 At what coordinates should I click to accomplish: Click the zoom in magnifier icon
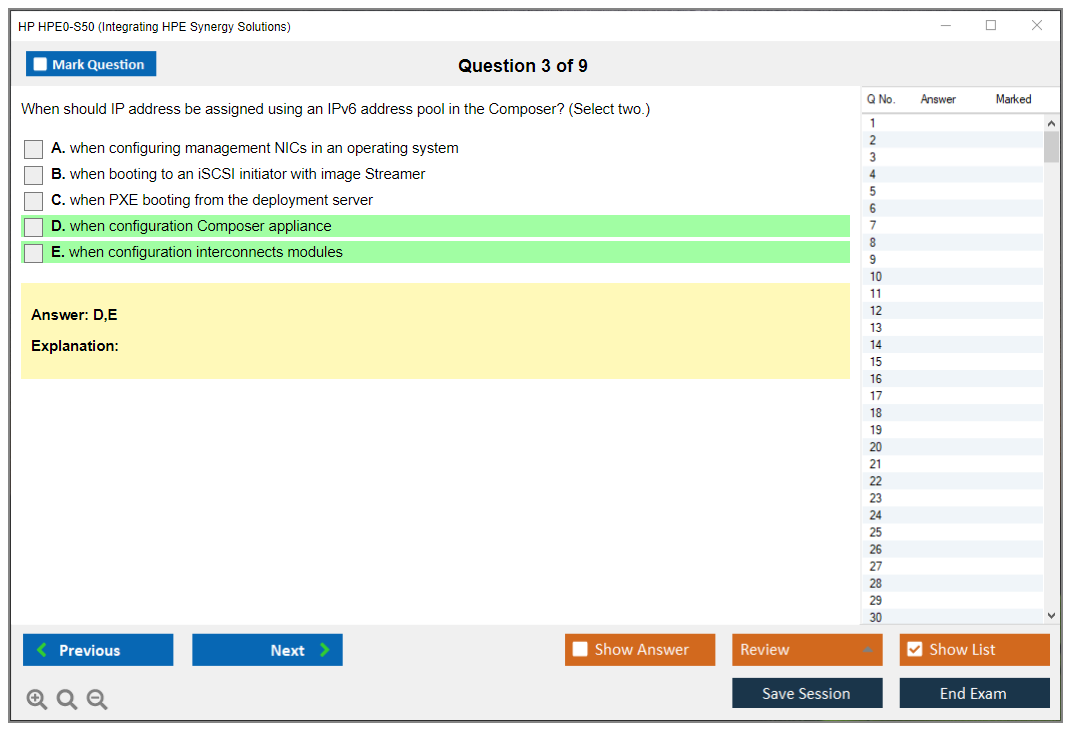(x=37, y=700)
